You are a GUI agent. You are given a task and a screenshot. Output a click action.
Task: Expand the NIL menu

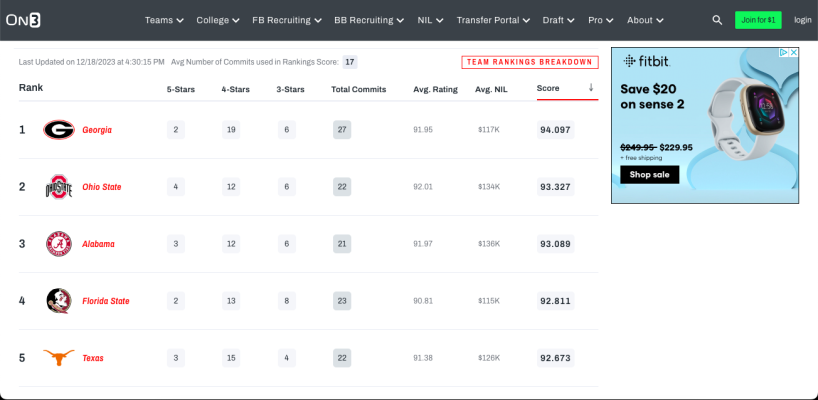pos(430,20)
